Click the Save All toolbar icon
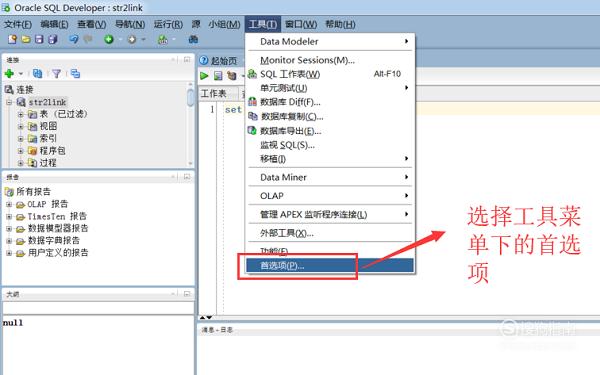The image size is (600, 375). 52,39
